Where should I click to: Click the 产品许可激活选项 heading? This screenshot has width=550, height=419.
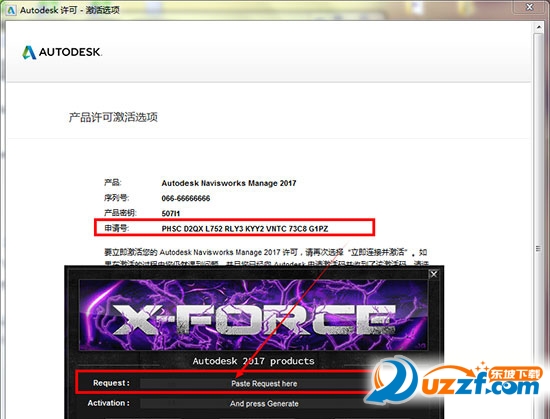(113, 117)
